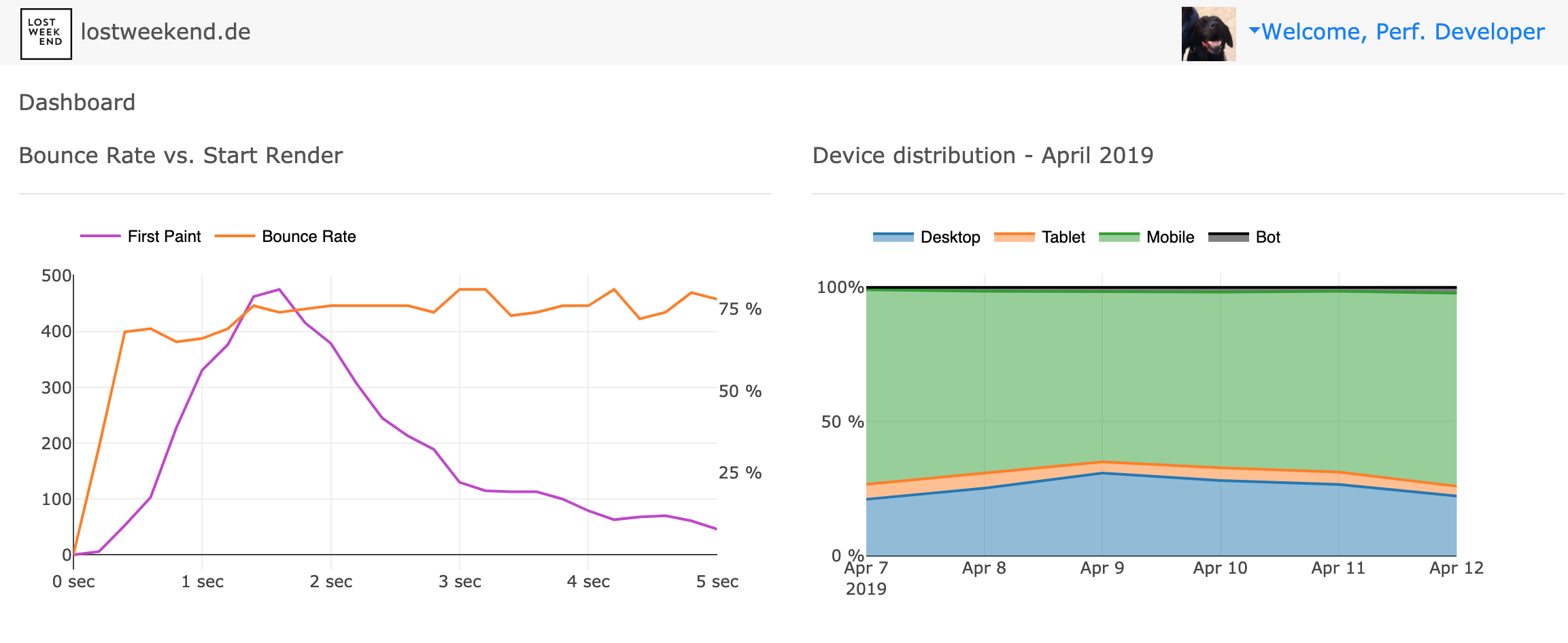
Task: Click the Device distribution chart title
Action: coord(983,155)
